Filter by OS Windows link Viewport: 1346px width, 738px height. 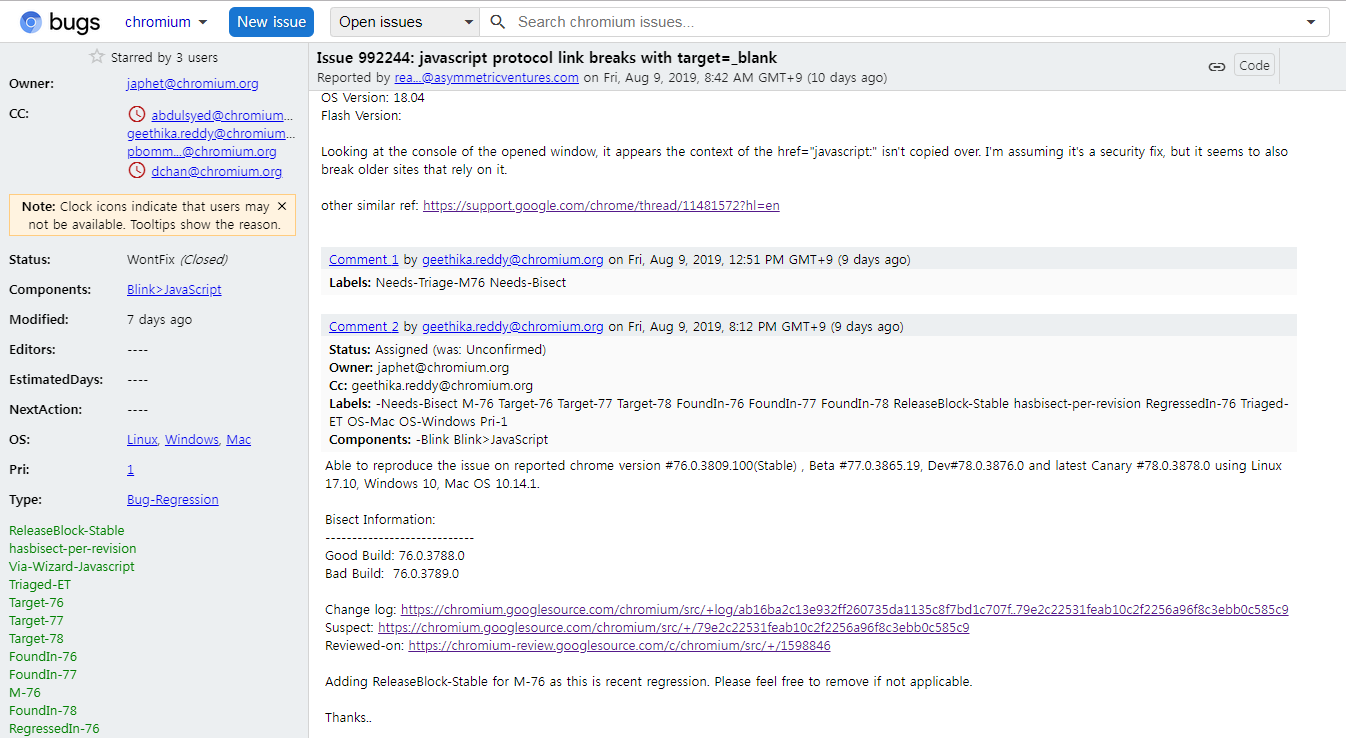(x=192, y=440)
